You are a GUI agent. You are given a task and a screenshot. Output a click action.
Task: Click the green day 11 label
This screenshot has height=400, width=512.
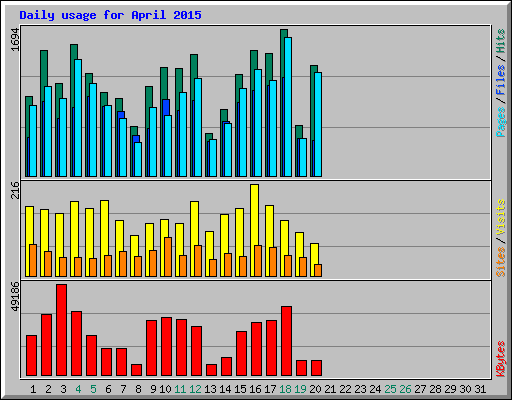click(x=180, y=389)
